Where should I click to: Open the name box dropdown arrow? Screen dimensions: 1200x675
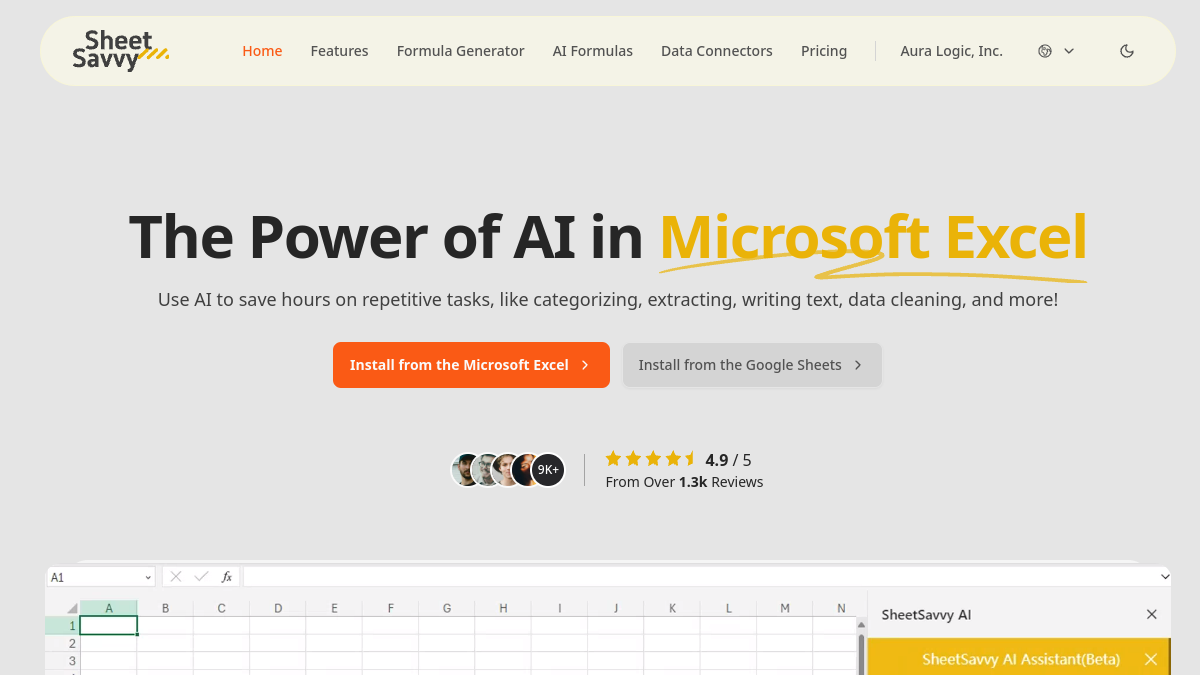[x=149, y=577]
